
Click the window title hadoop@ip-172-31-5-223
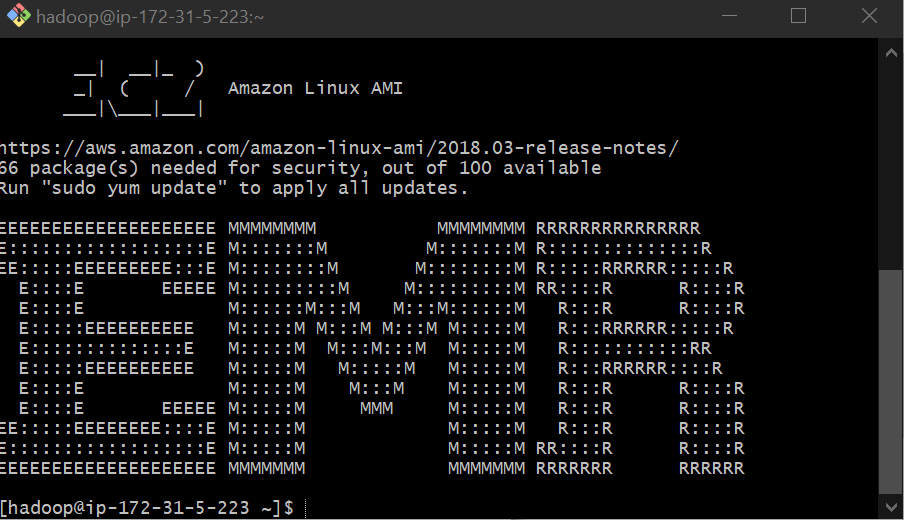pos(150,17)
